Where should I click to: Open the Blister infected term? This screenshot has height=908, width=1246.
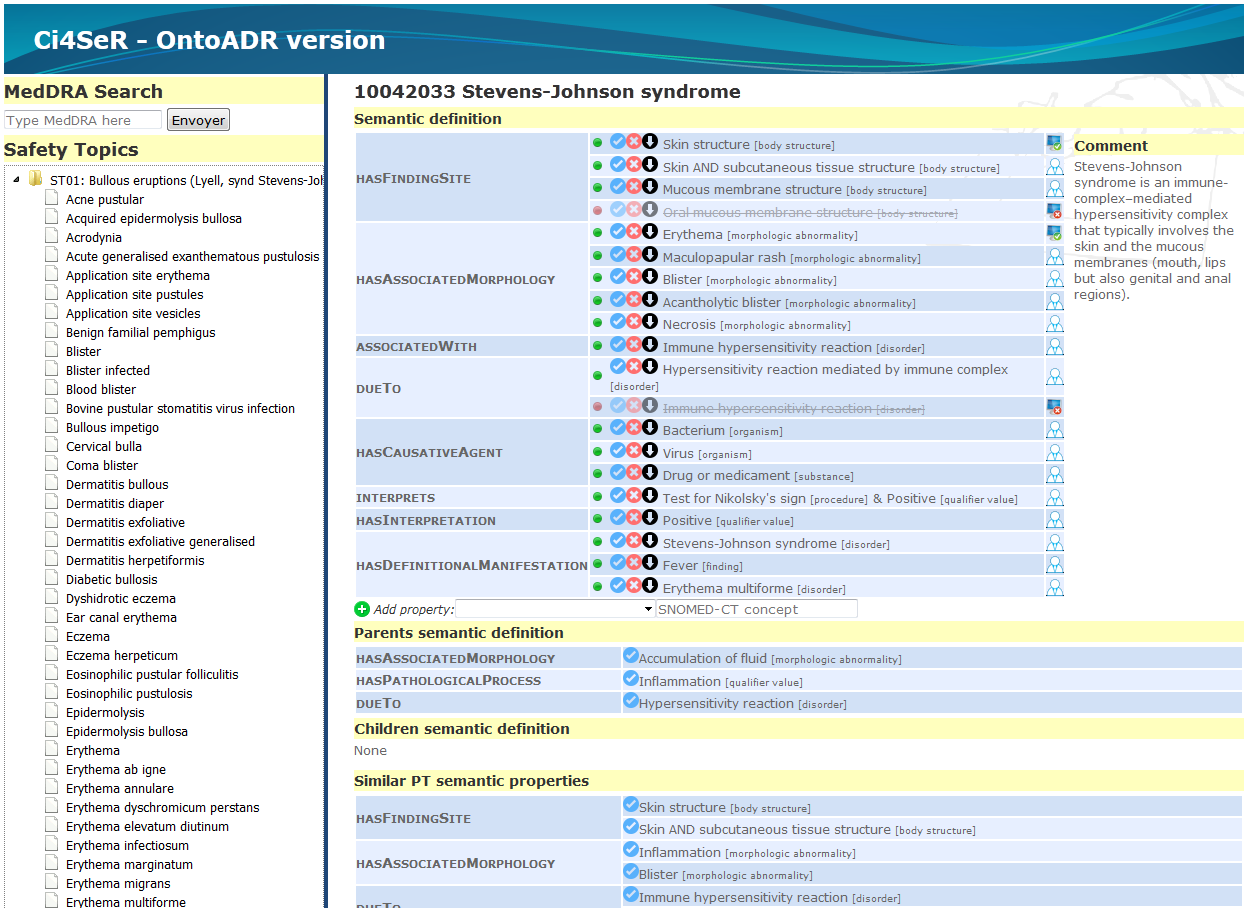pyautogui.click(x=108, y=370)
